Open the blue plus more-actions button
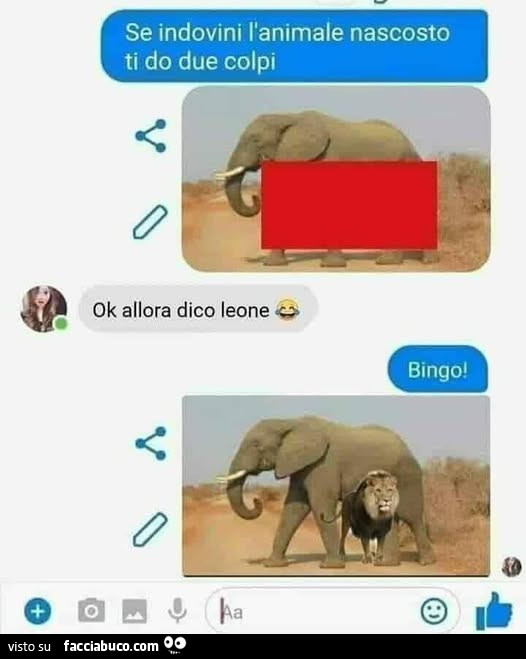This screenshot has height=659, width=526. 38,611
